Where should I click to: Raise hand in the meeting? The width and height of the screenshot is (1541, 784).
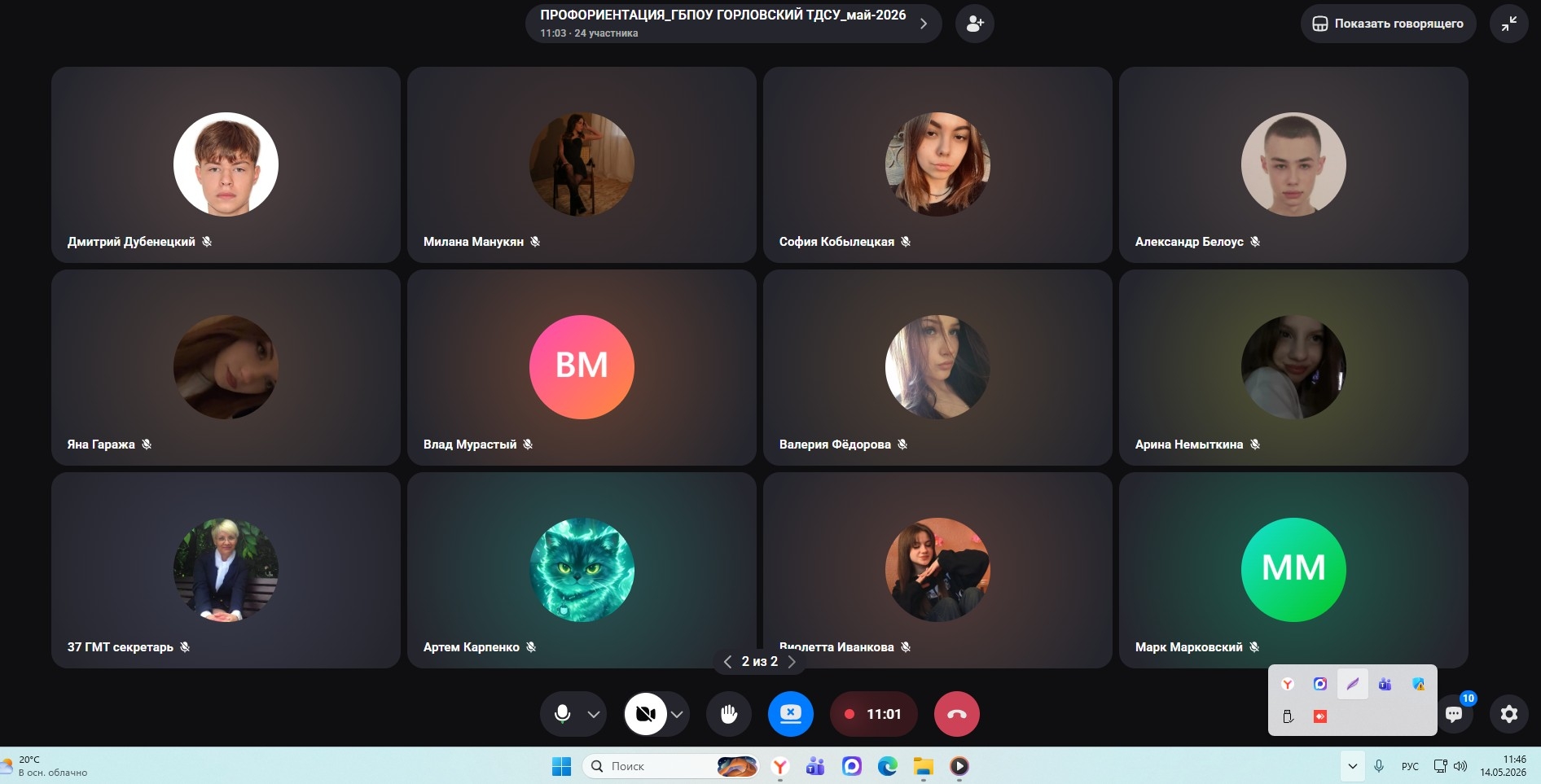(729, 714)
